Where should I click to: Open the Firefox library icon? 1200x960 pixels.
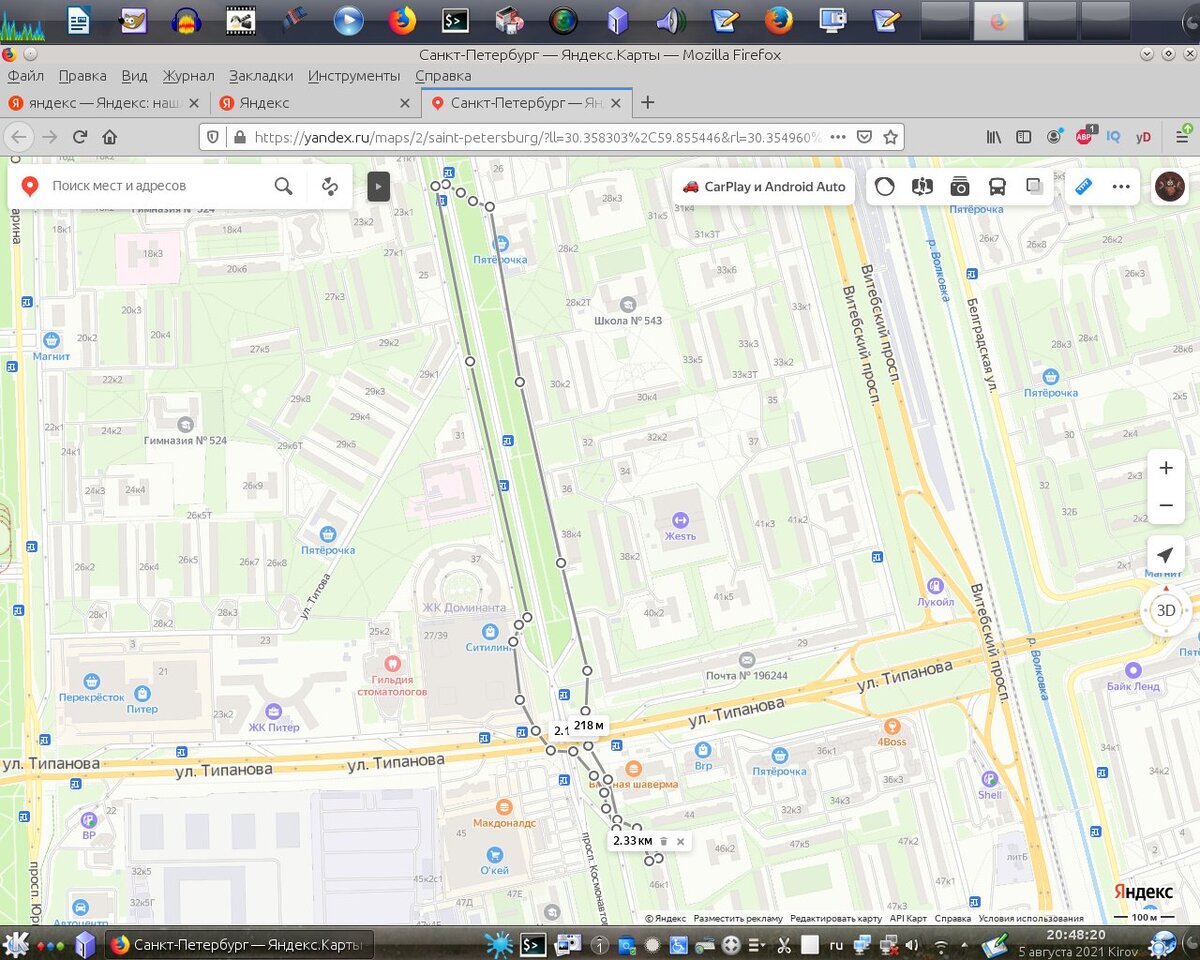click(994, 137)
